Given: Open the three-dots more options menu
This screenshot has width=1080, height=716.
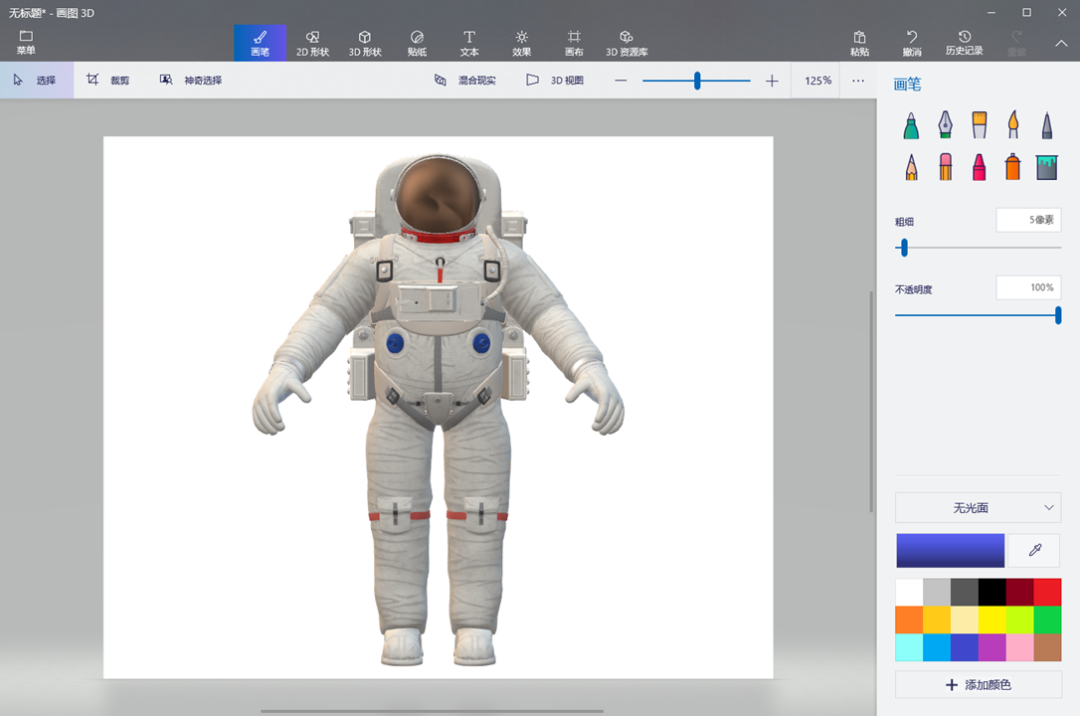Looking at the screenshot, I should [858, 80].
